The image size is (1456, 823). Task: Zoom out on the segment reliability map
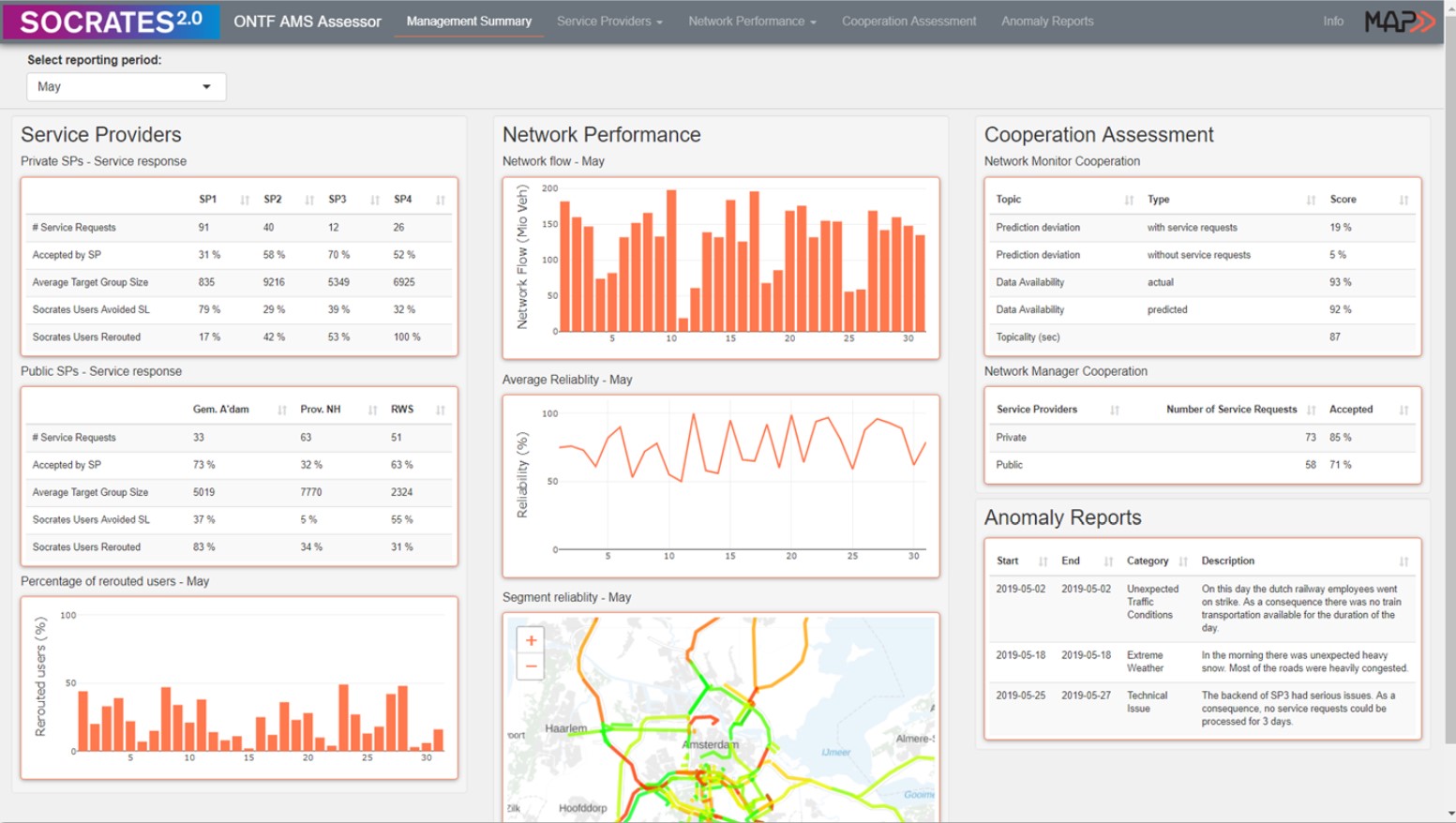[x=531, y=666]
